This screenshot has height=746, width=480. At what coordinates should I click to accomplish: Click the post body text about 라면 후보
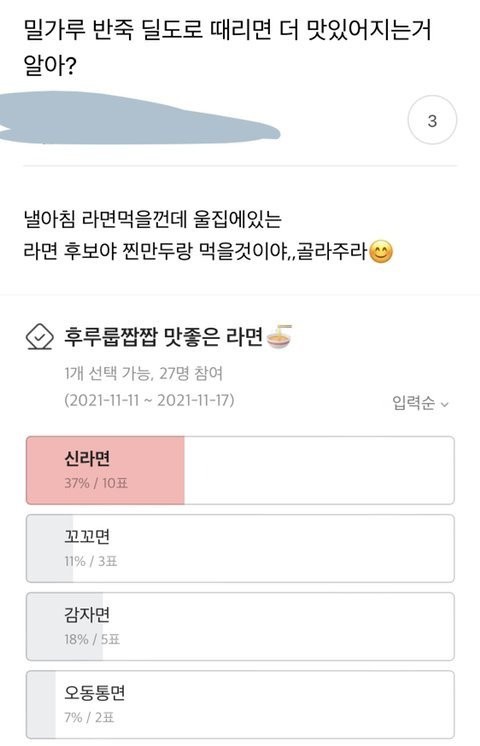[208, 235]
